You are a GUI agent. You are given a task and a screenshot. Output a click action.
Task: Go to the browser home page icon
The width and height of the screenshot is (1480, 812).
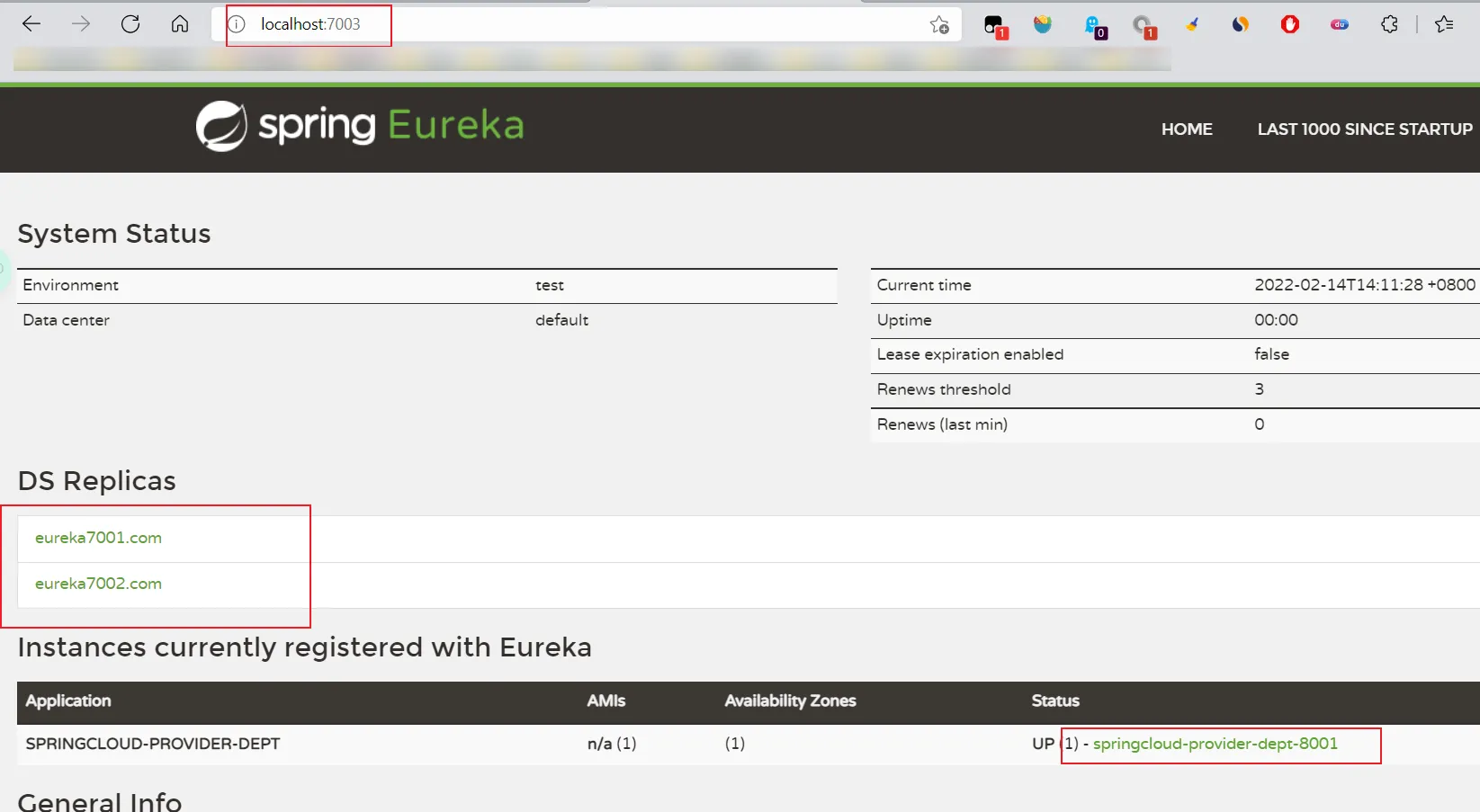click(x=180, y=24)
